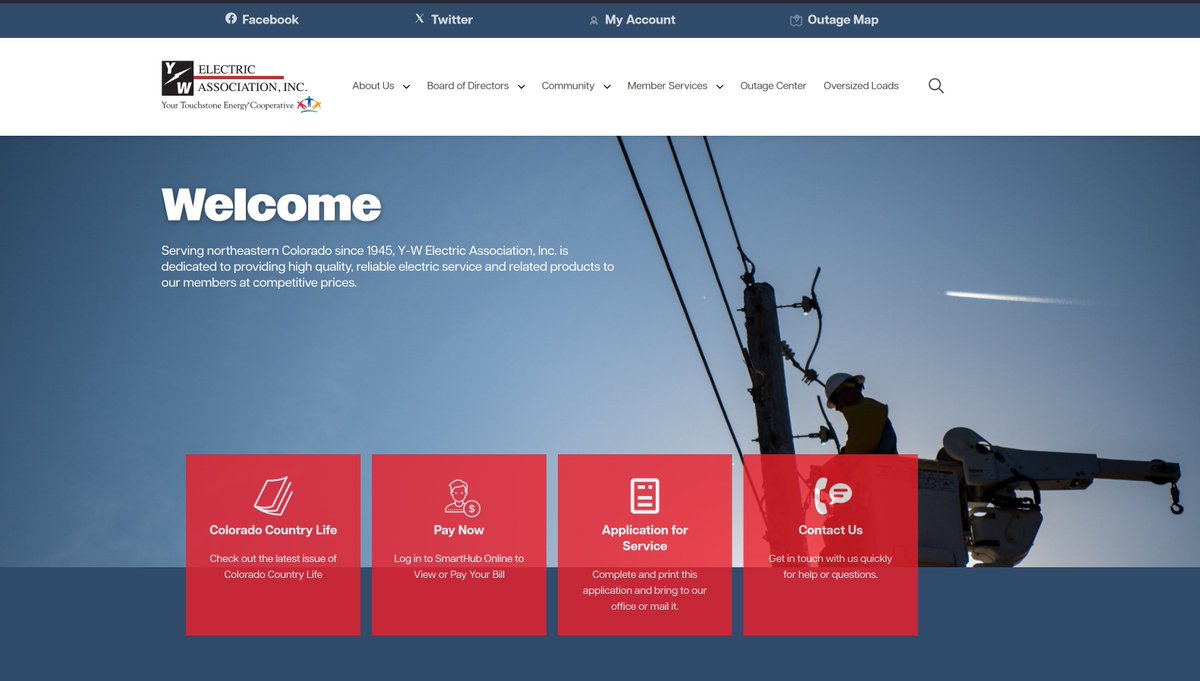1200x681 pixels.
Task: Open the Colorado Country Life card title
Action: coord(273,530)
